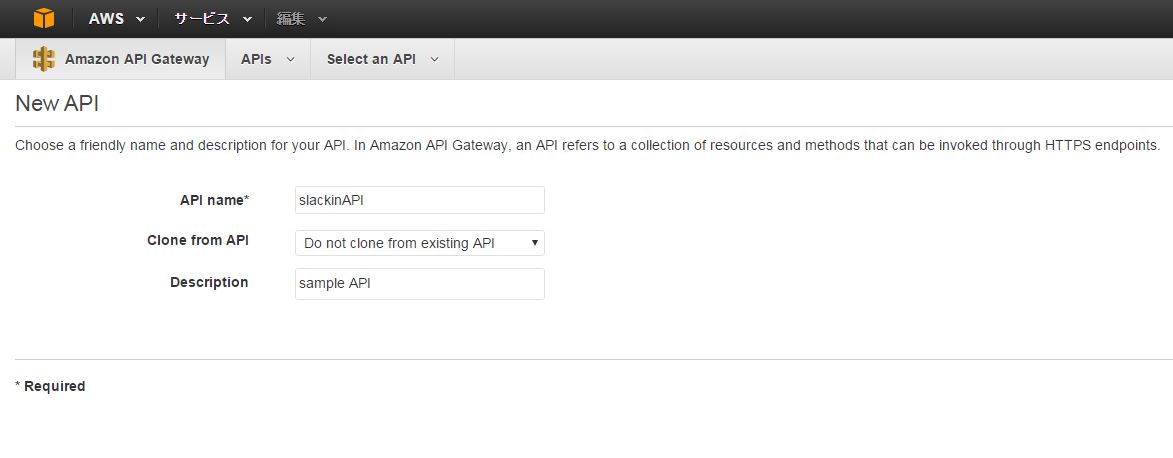Click the orange AWS cube logo
The image size is (1173, 458).
(x=43, y=19)
